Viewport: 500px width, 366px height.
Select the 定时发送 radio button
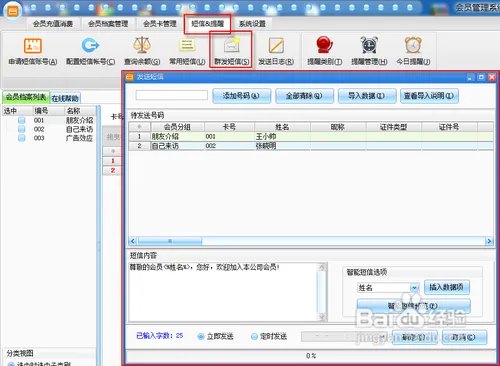pos(254,337)
